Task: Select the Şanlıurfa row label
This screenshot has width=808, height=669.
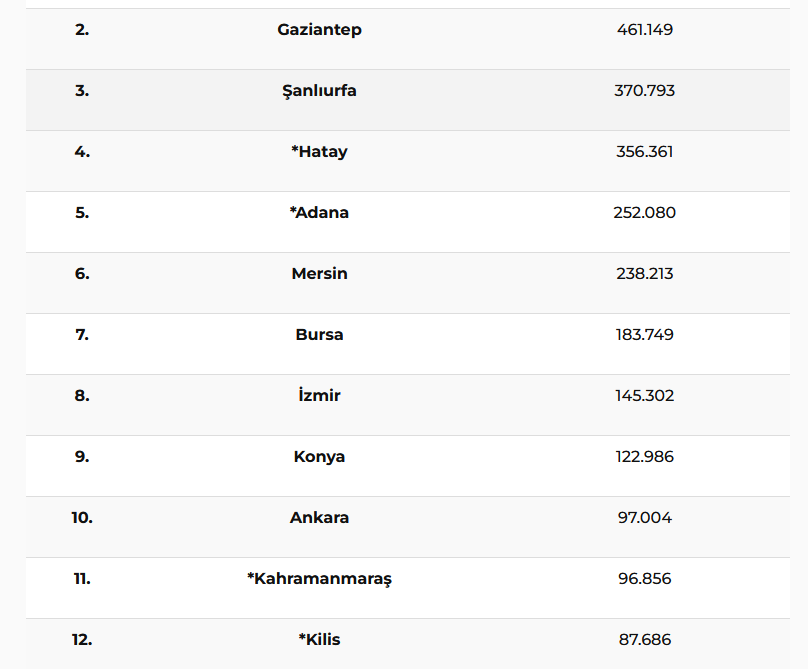Action: tap(319, 91)
